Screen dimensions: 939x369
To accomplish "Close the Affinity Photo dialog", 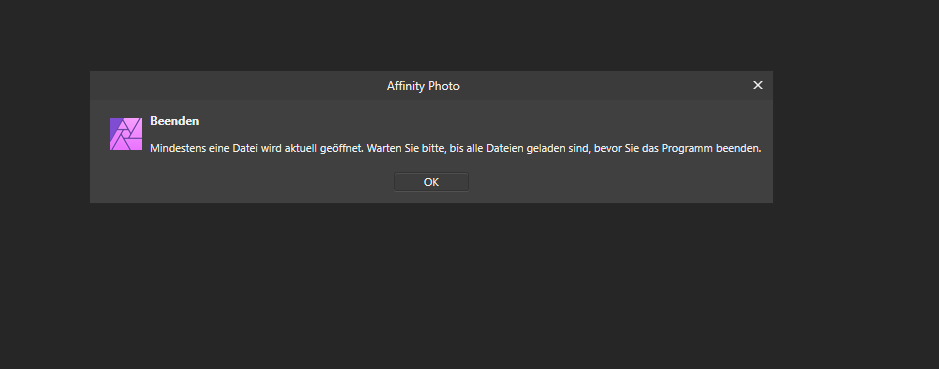I will pyautogui.click(x=758, y=85).
